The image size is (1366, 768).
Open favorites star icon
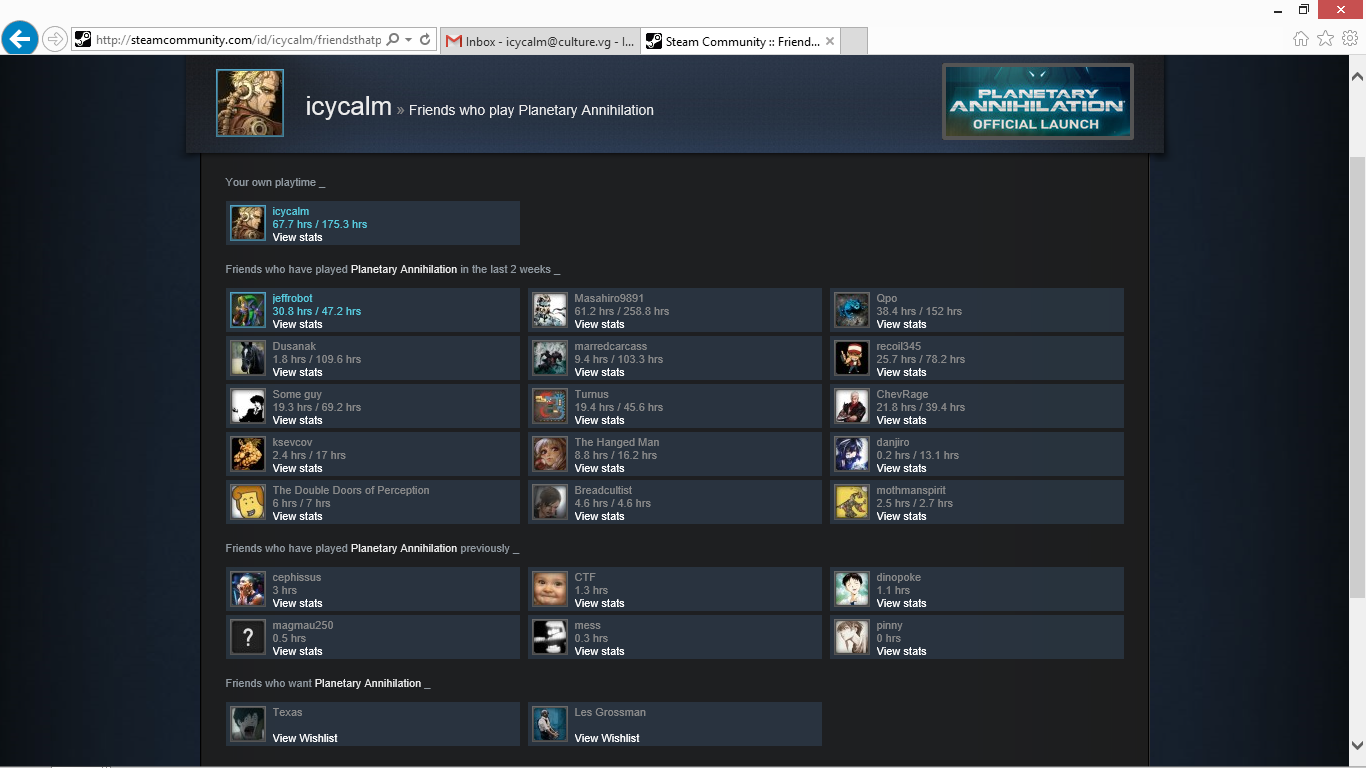click(1325, 39)
